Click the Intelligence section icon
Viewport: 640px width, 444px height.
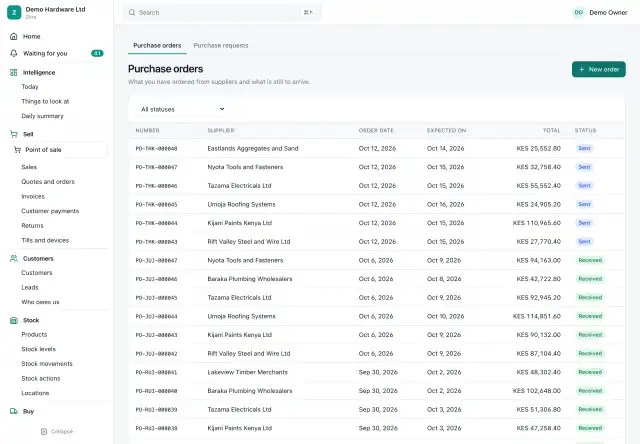(13, 72)
